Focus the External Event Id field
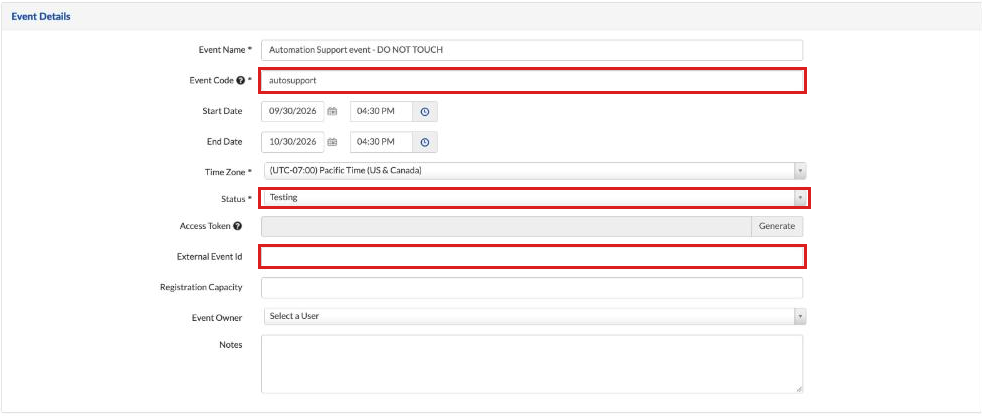982x416 pixels. [x=532, y=257]
